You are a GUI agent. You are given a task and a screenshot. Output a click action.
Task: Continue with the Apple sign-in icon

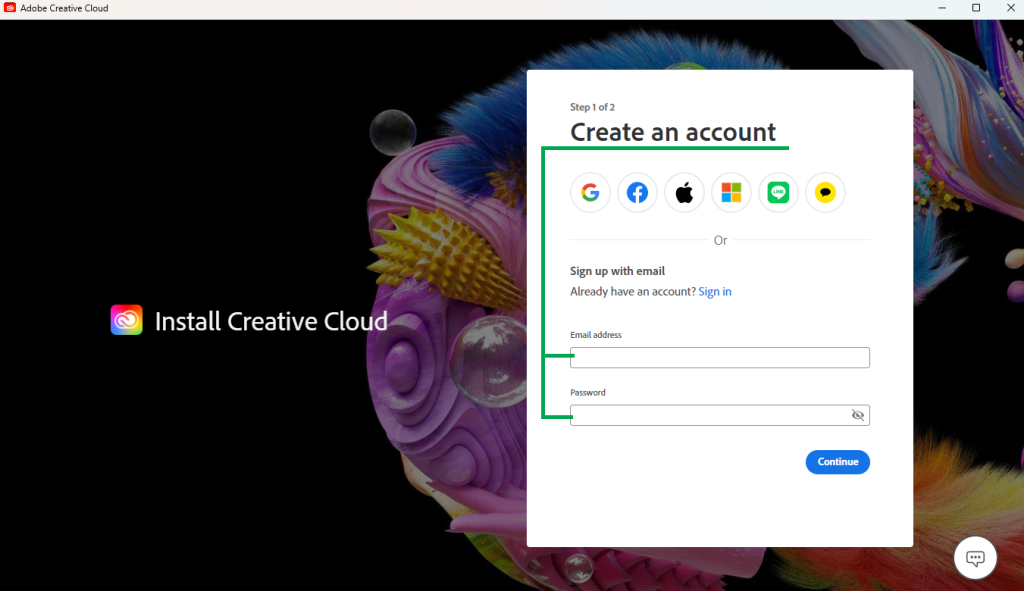(x=684, y=192)
